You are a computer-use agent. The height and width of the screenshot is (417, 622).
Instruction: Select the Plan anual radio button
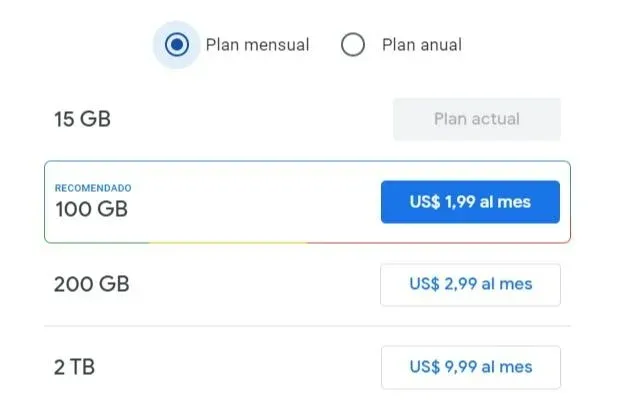(x=353, y=45)
